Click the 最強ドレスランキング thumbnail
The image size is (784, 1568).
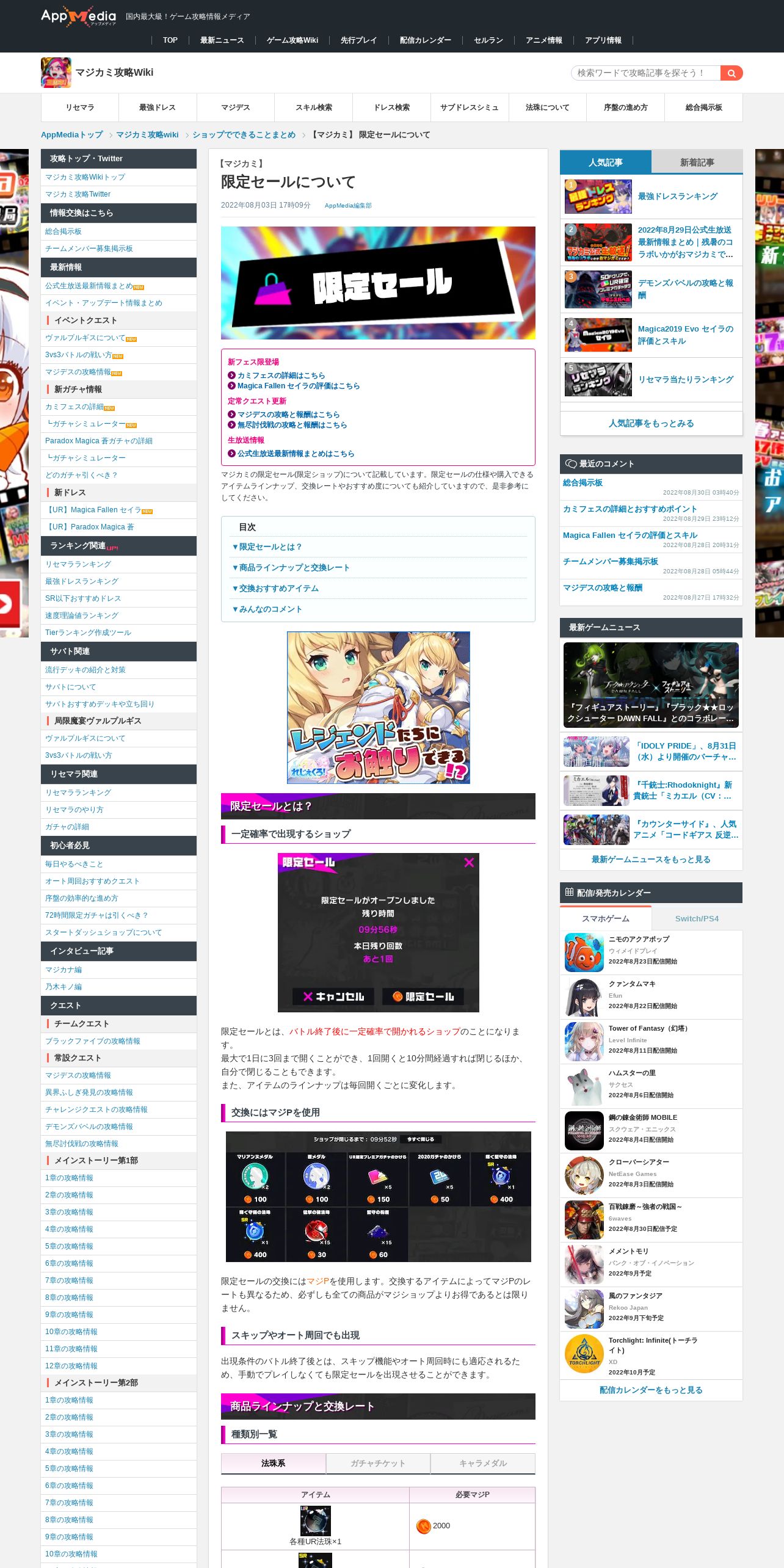[x=598, y=196]
